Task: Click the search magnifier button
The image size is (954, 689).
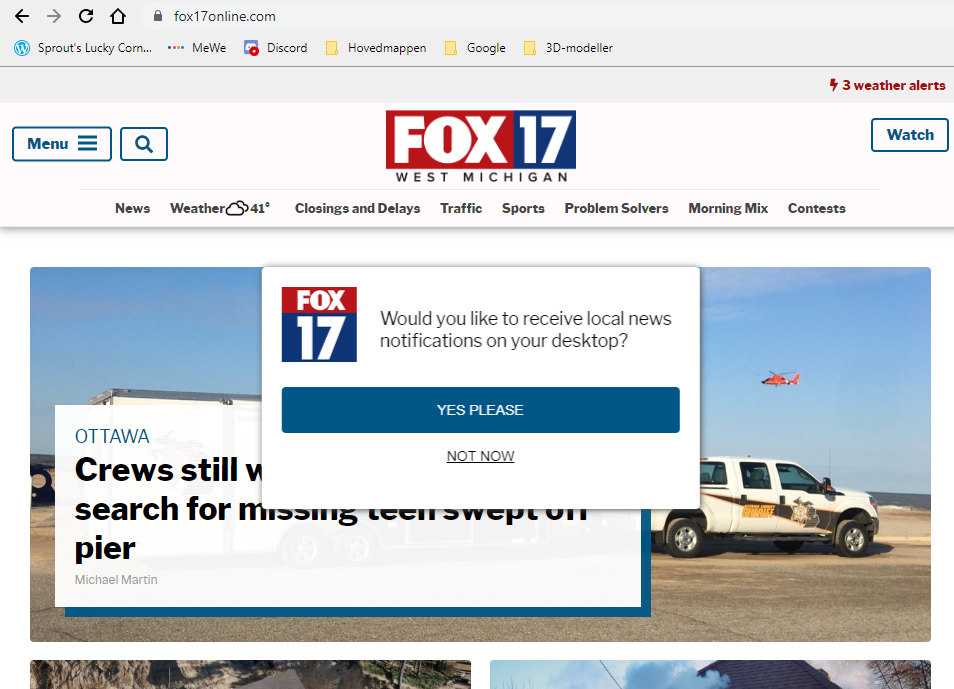Action: click(x=144, y=144)
